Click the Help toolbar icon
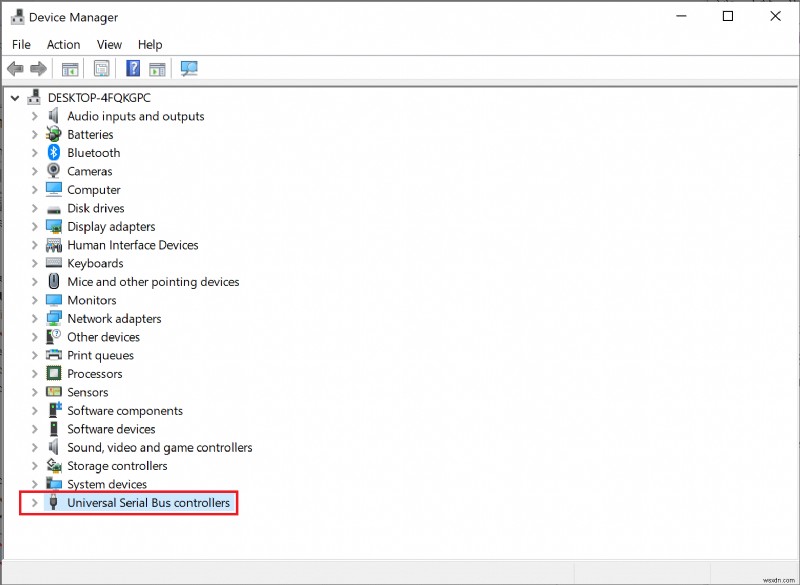800x585 pixels. [134, 68]
